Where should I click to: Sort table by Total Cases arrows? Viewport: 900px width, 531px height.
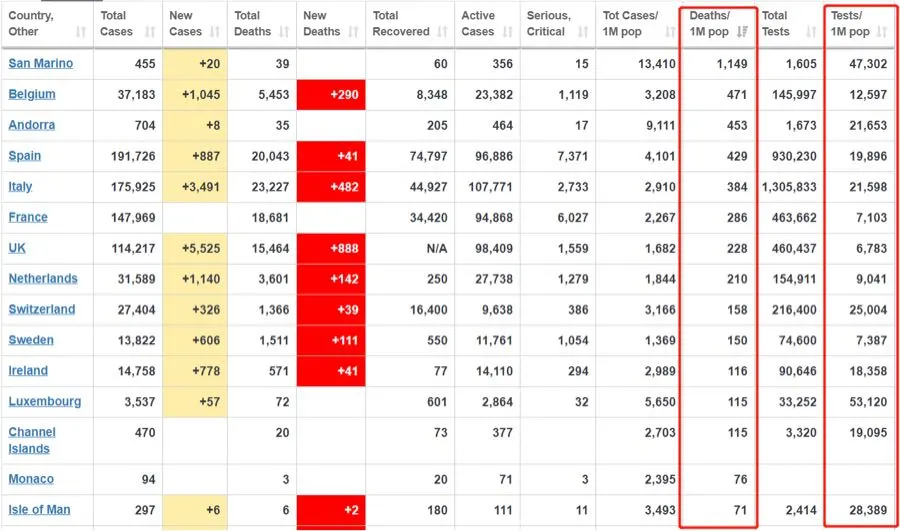[x=150, y=32]
